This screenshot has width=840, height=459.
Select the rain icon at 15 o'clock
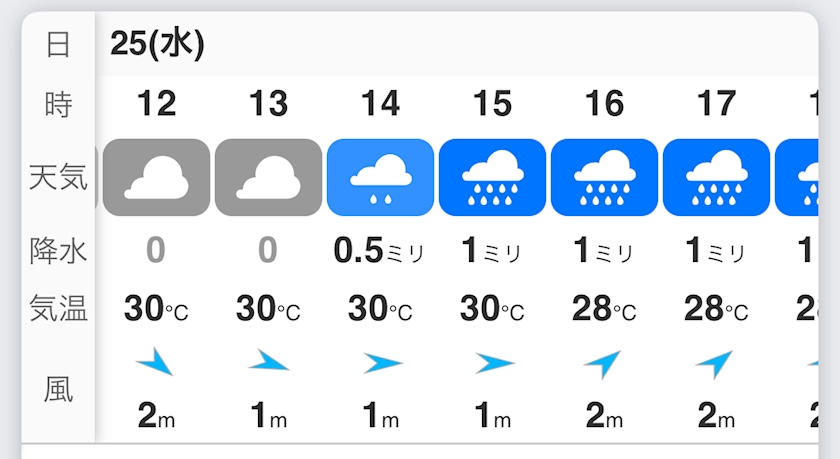tap(492, 178)
